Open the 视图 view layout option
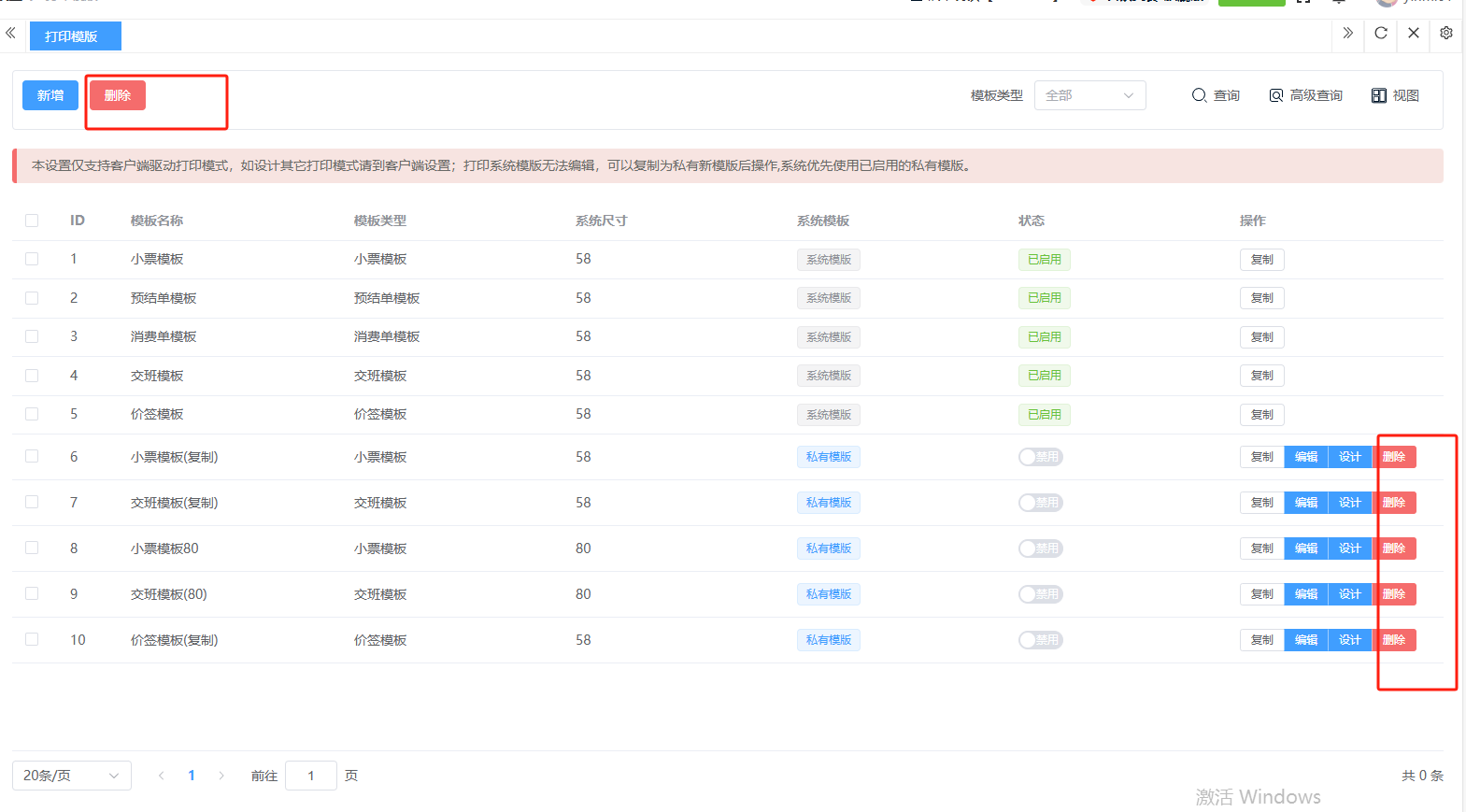 (x=1395, y=95)
